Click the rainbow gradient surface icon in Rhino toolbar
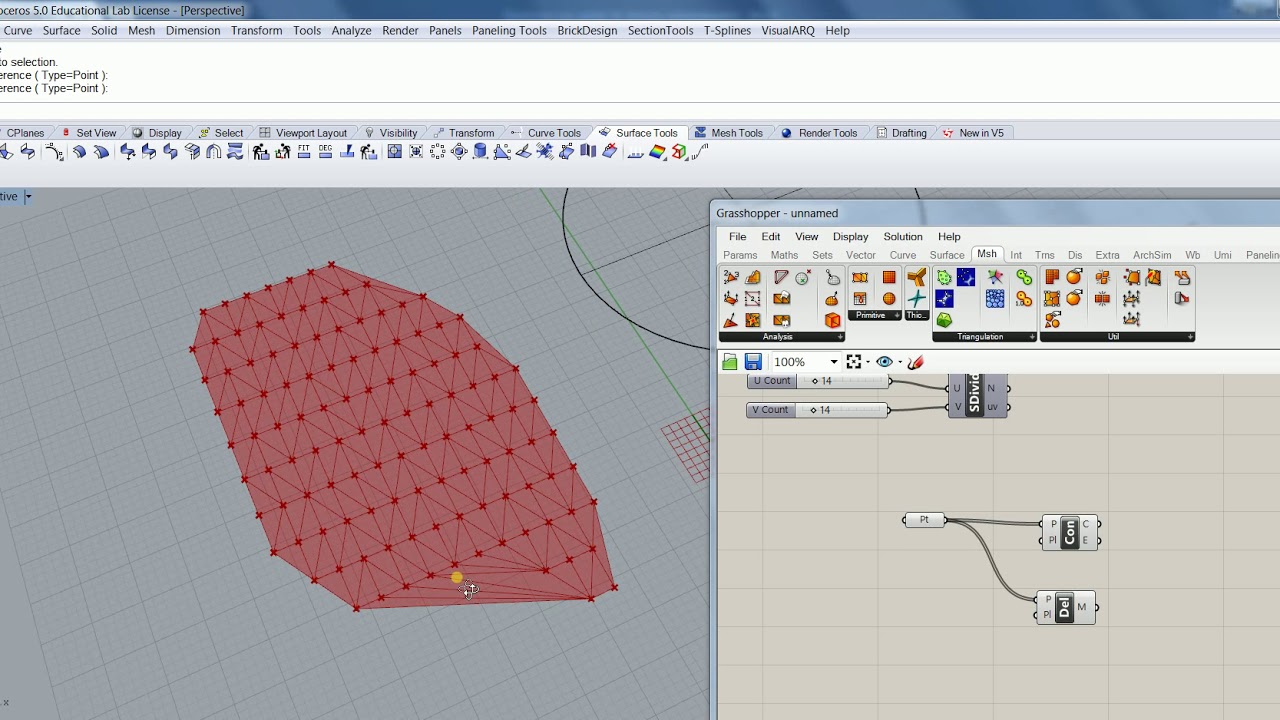 click(657, 152)
